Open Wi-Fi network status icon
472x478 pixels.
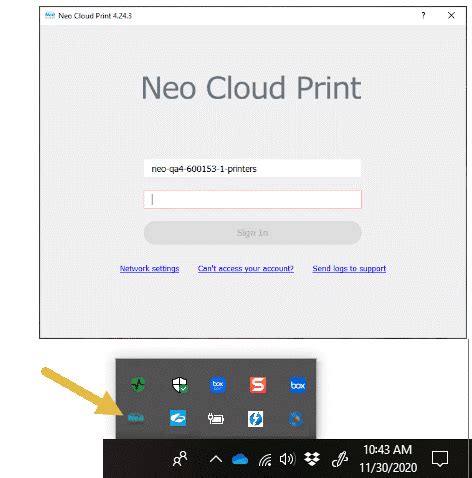265,460
